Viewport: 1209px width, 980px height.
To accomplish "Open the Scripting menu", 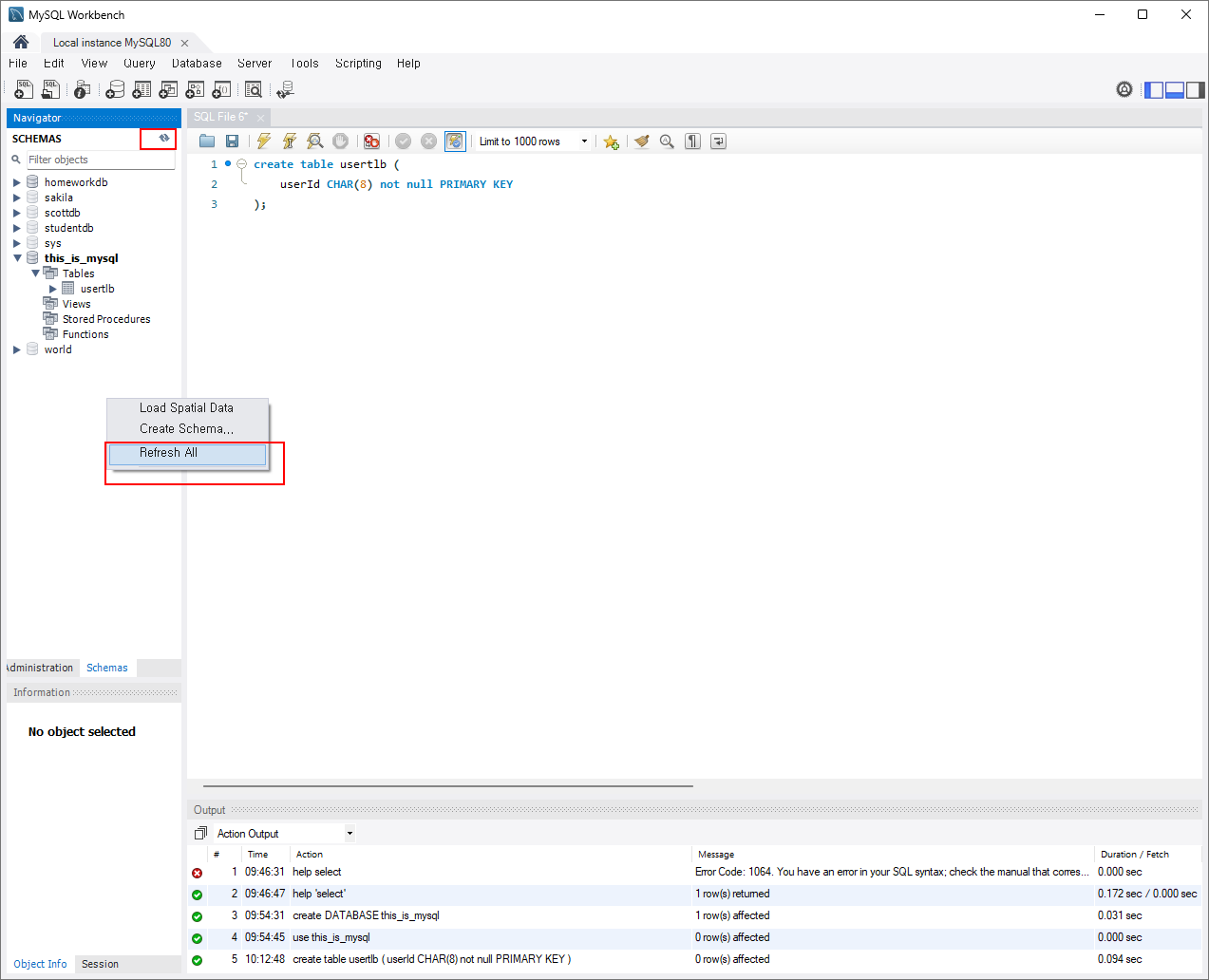I will click(x=358, y=63).
